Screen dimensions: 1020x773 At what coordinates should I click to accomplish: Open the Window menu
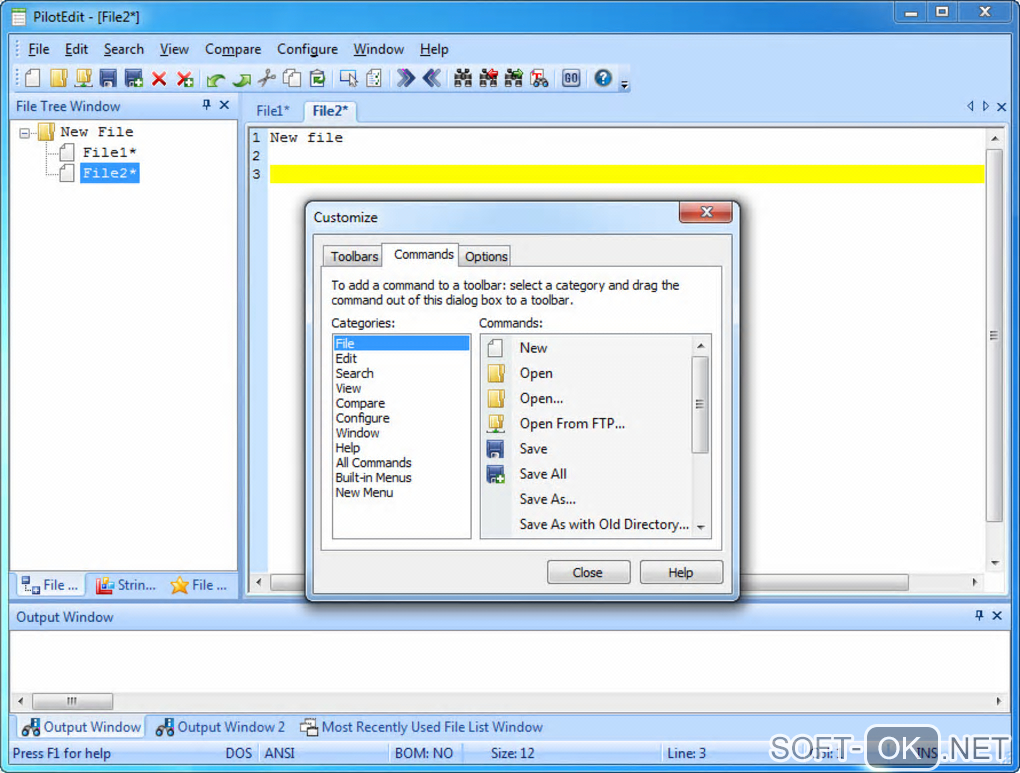[379, 49]
